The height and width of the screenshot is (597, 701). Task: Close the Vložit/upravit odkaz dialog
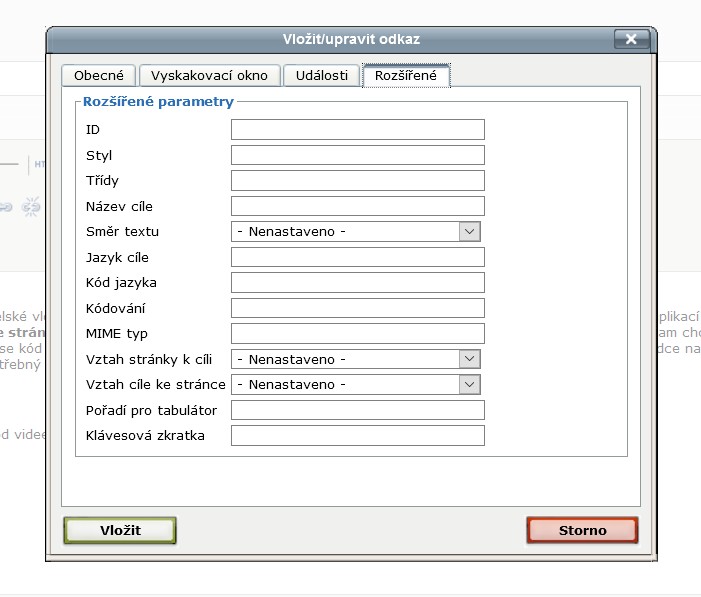tap(630, 39)
